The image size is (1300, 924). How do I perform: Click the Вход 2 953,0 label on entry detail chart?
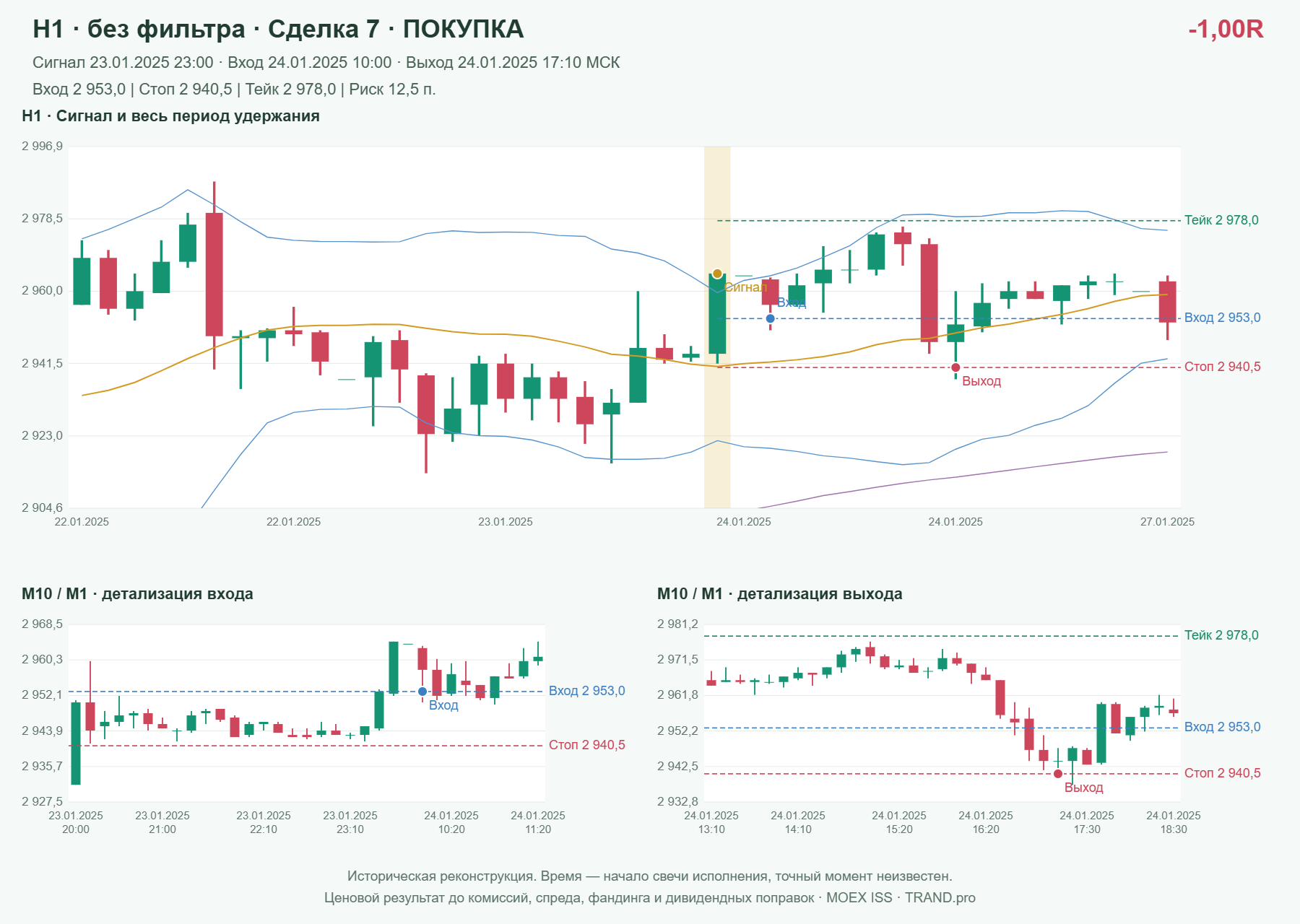pos(586,691)
